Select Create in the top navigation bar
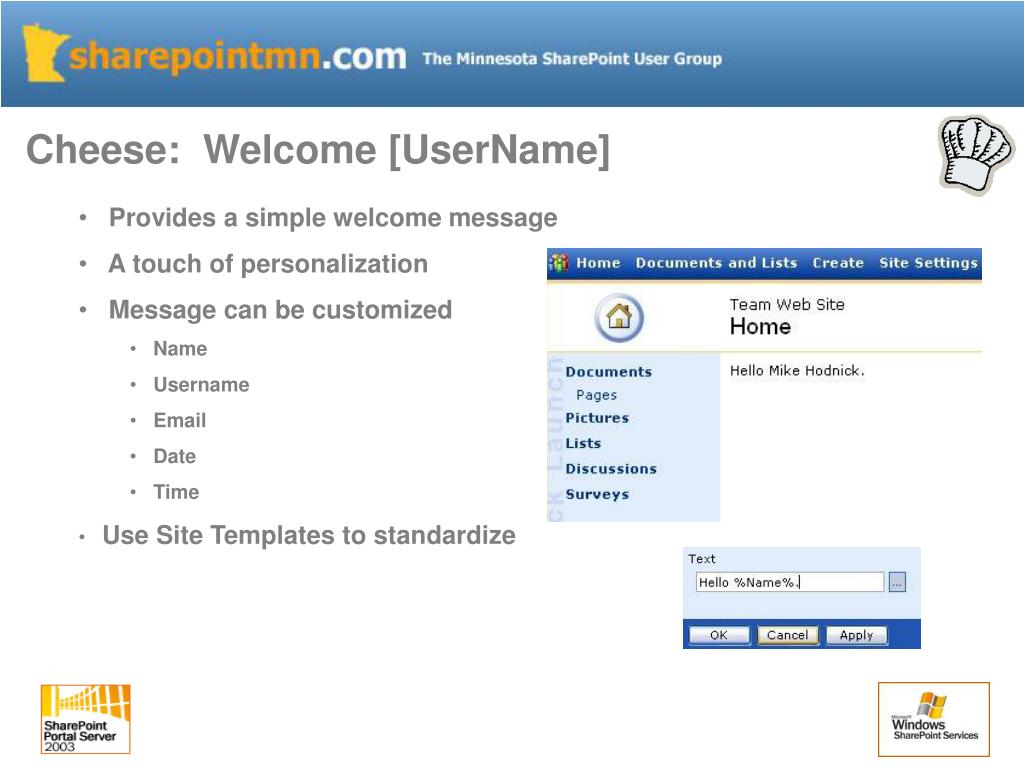This screenshot has height=768, width=1024. (x=838, y=263)
